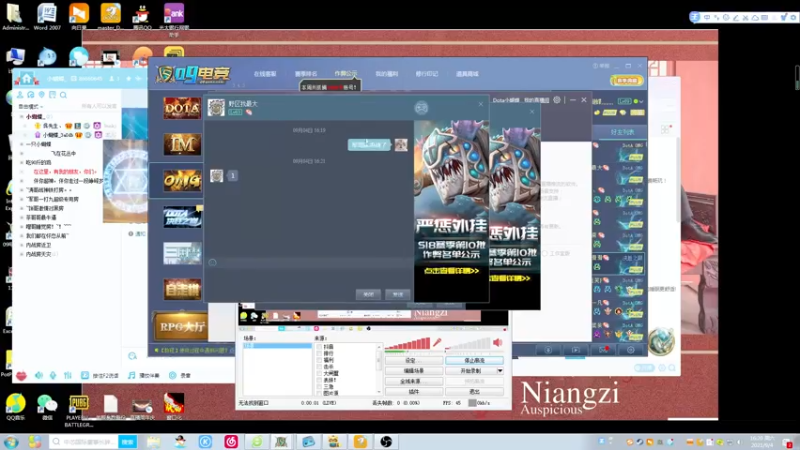Click the home icon in YY window

pos(26,79)
